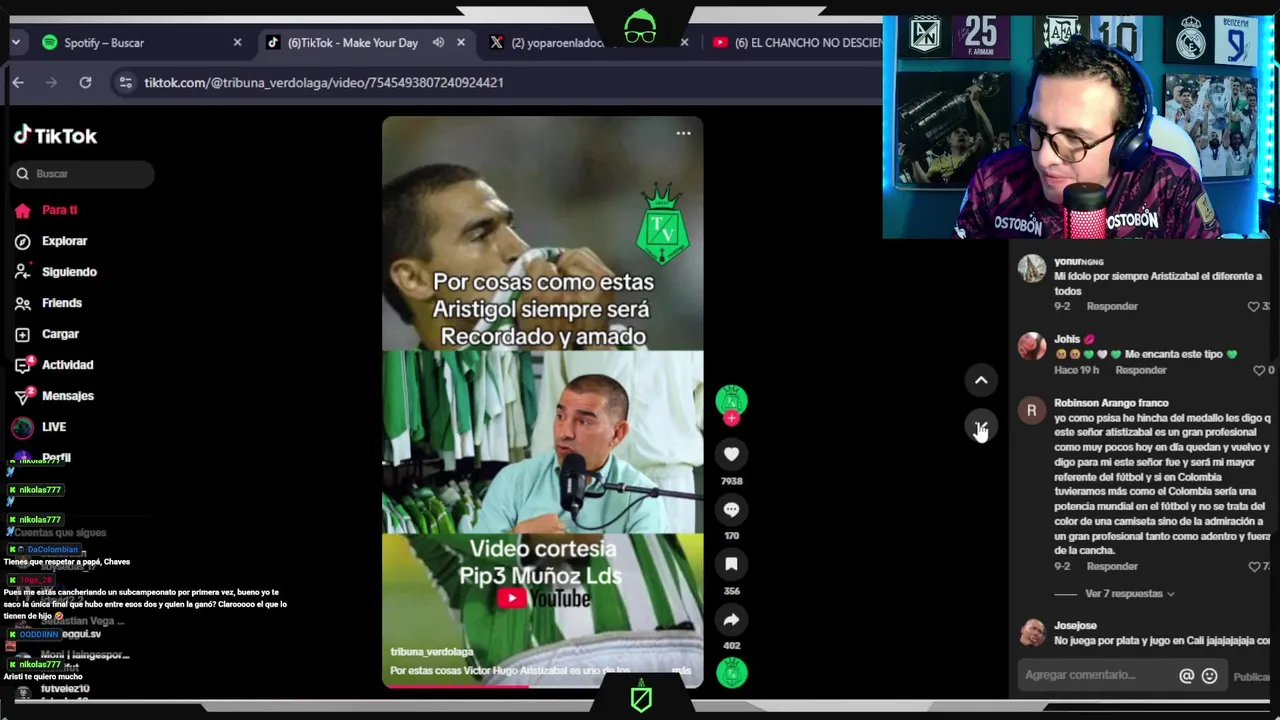Open the Cargar upload page

60,334
